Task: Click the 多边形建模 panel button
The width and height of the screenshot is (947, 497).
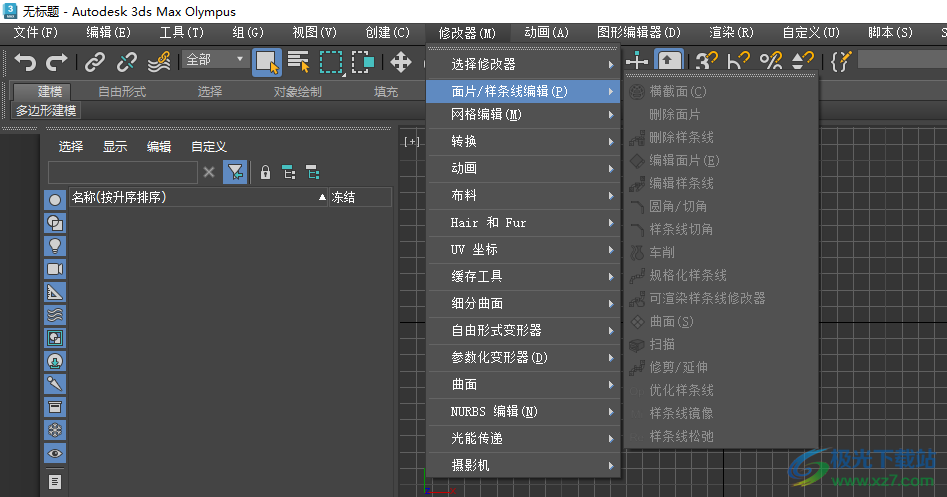Action: (x=46, y=111)
